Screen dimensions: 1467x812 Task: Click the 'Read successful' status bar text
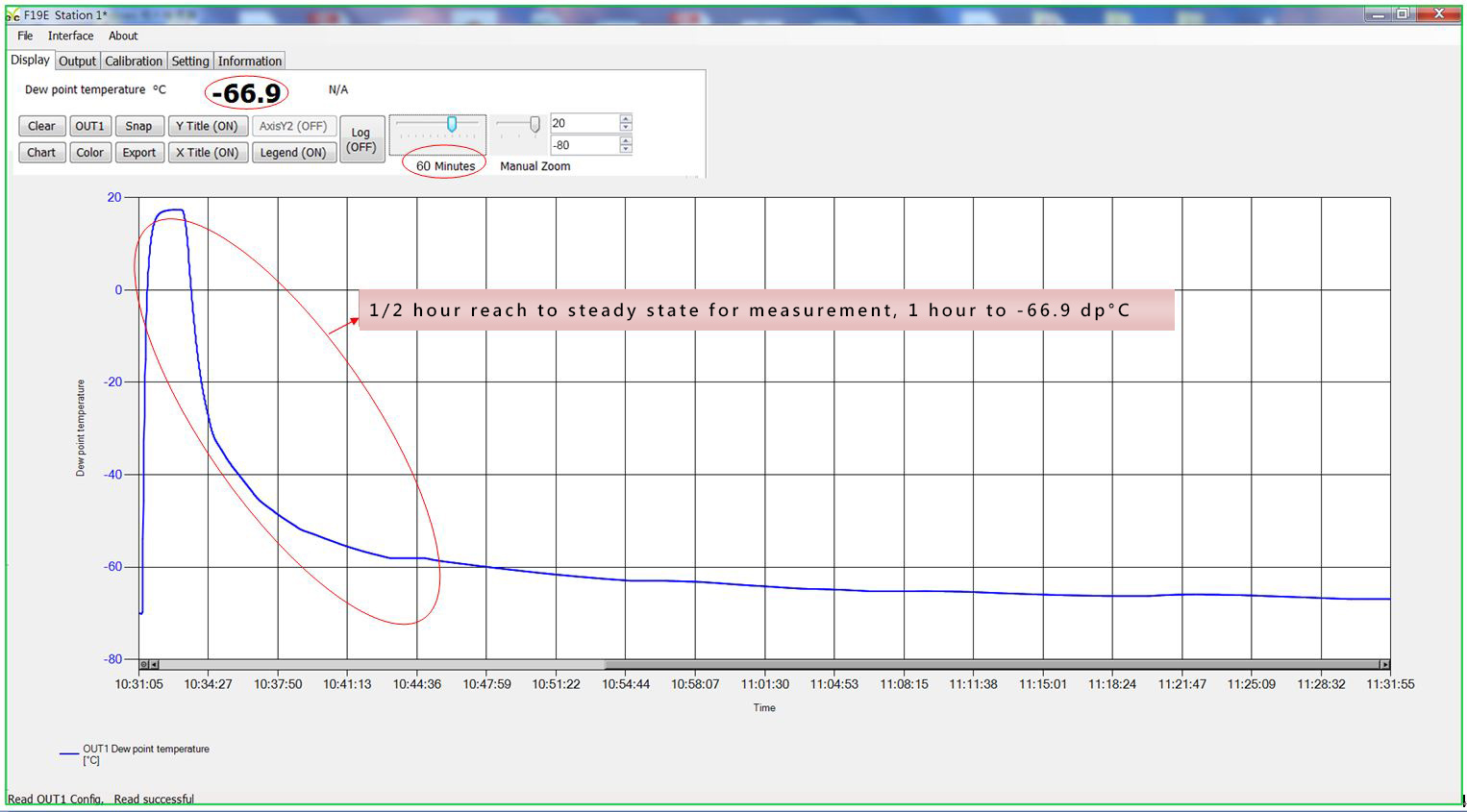[x=154, y=799]
